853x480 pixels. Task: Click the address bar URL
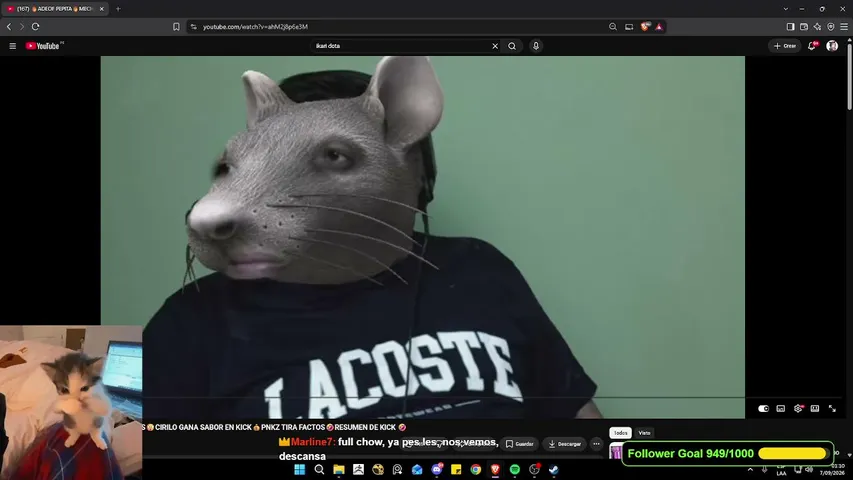point(256,27)
